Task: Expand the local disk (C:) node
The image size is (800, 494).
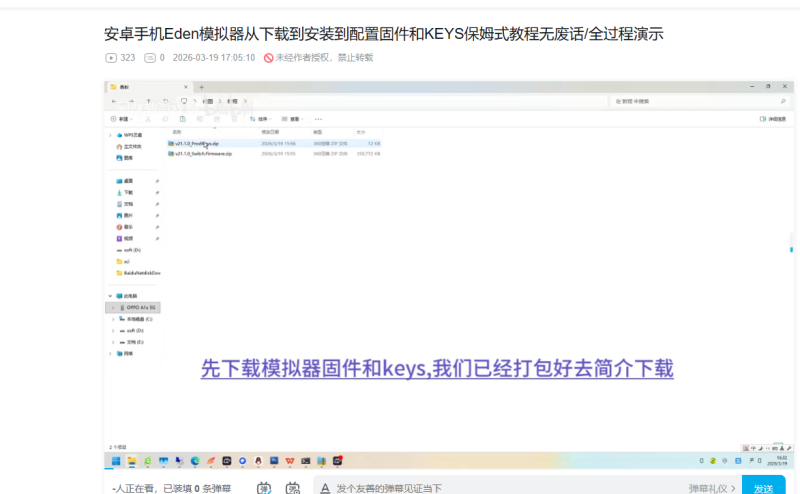Action: coord(113,319)
